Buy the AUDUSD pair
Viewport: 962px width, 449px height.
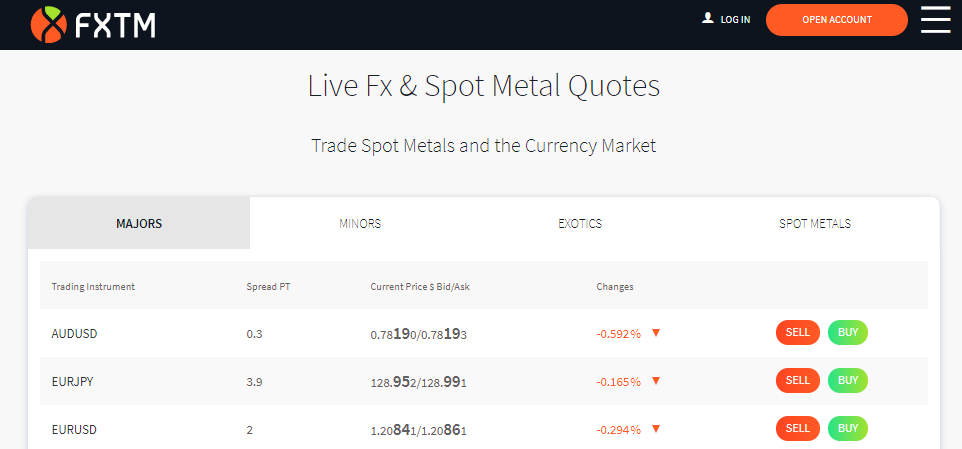[x=848, y=332]
